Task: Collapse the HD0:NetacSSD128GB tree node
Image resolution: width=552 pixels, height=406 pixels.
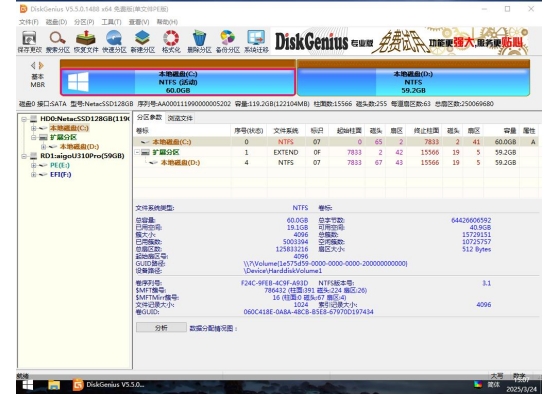Action: click(24, 119)
